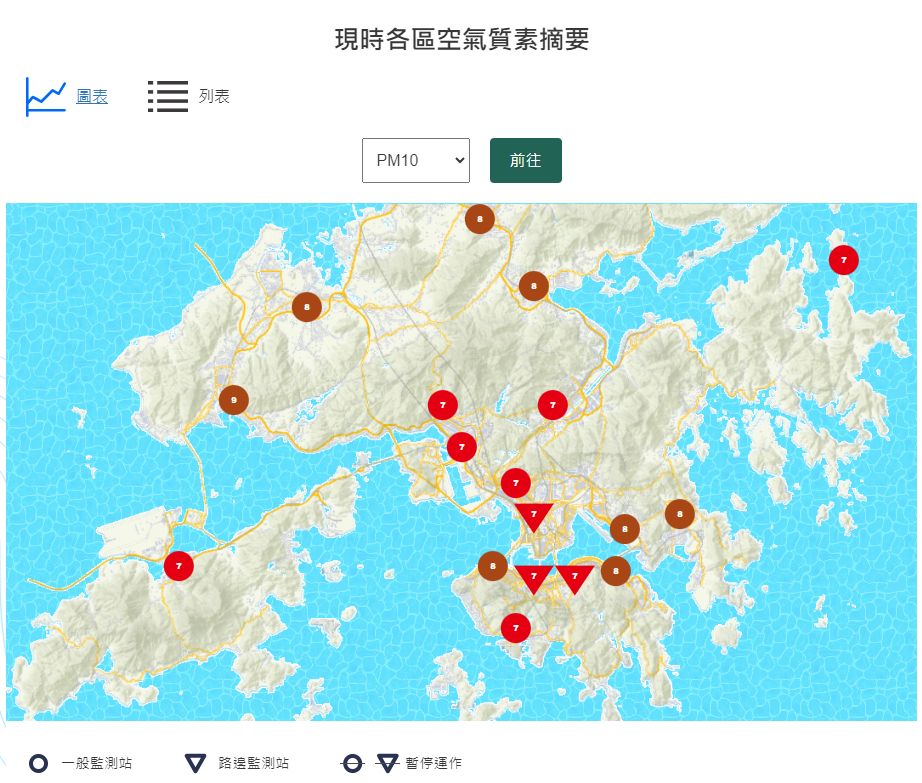Select the northern station marker at map top

(479, 217)
